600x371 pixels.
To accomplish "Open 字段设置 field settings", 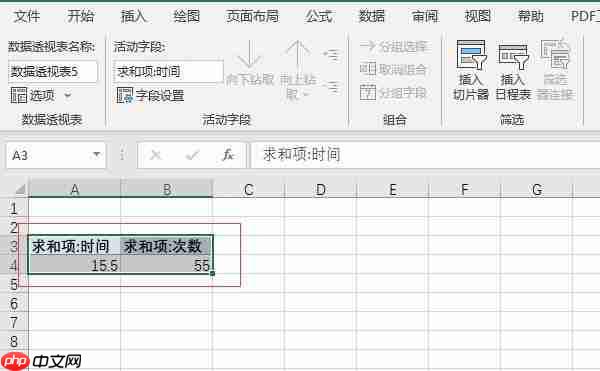I will point(150,95).
